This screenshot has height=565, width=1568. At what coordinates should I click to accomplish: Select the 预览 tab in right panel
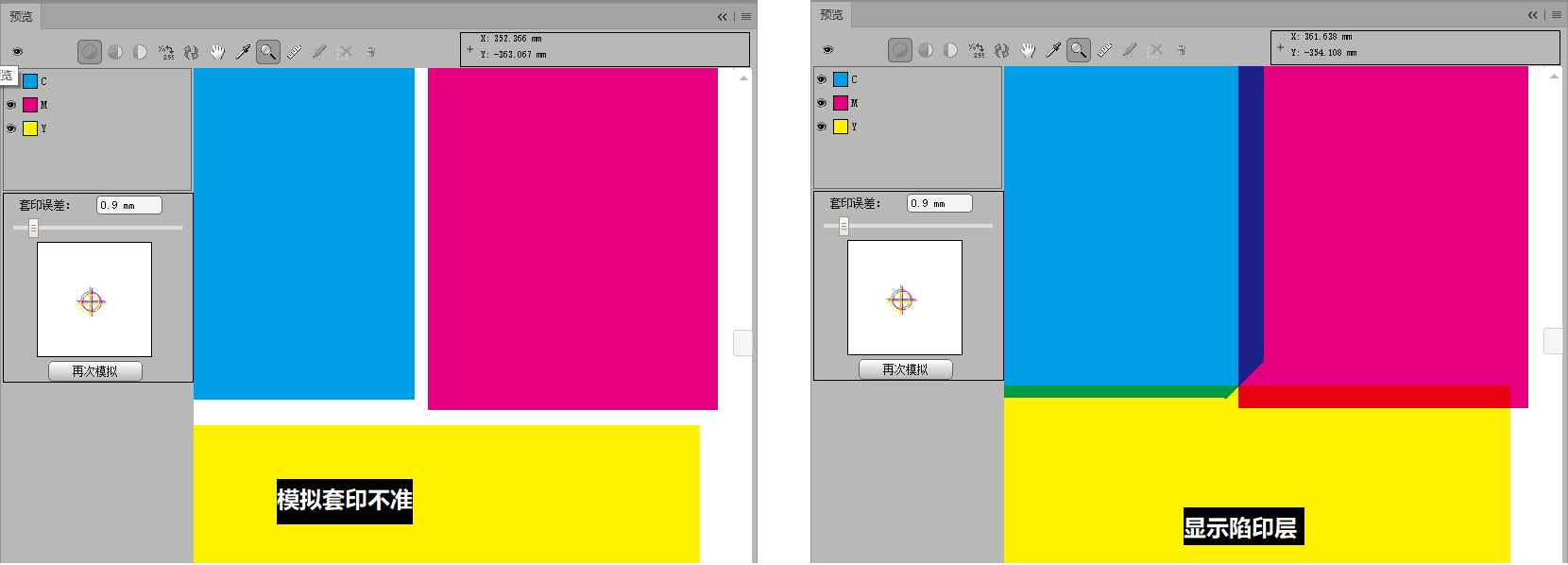coord(831,14)
